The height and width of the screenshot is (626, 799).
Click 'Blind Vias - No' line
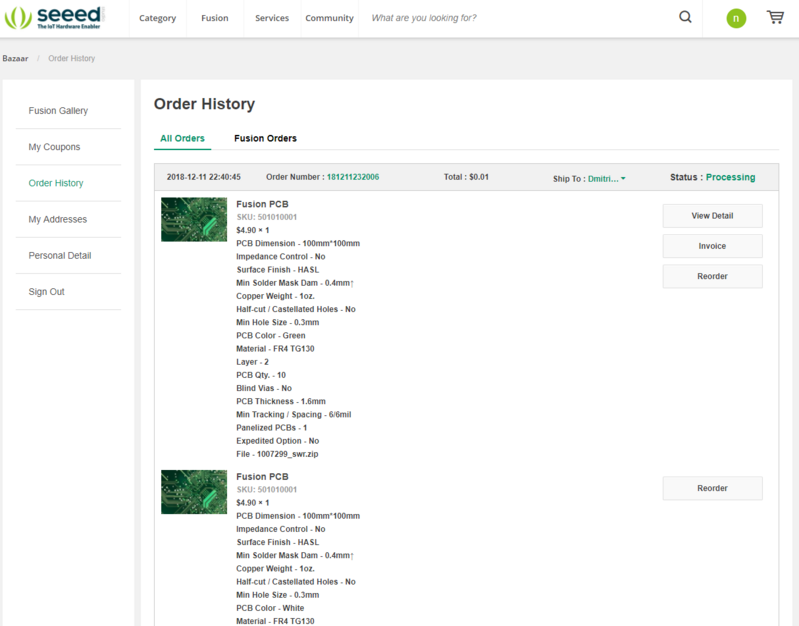264,388
